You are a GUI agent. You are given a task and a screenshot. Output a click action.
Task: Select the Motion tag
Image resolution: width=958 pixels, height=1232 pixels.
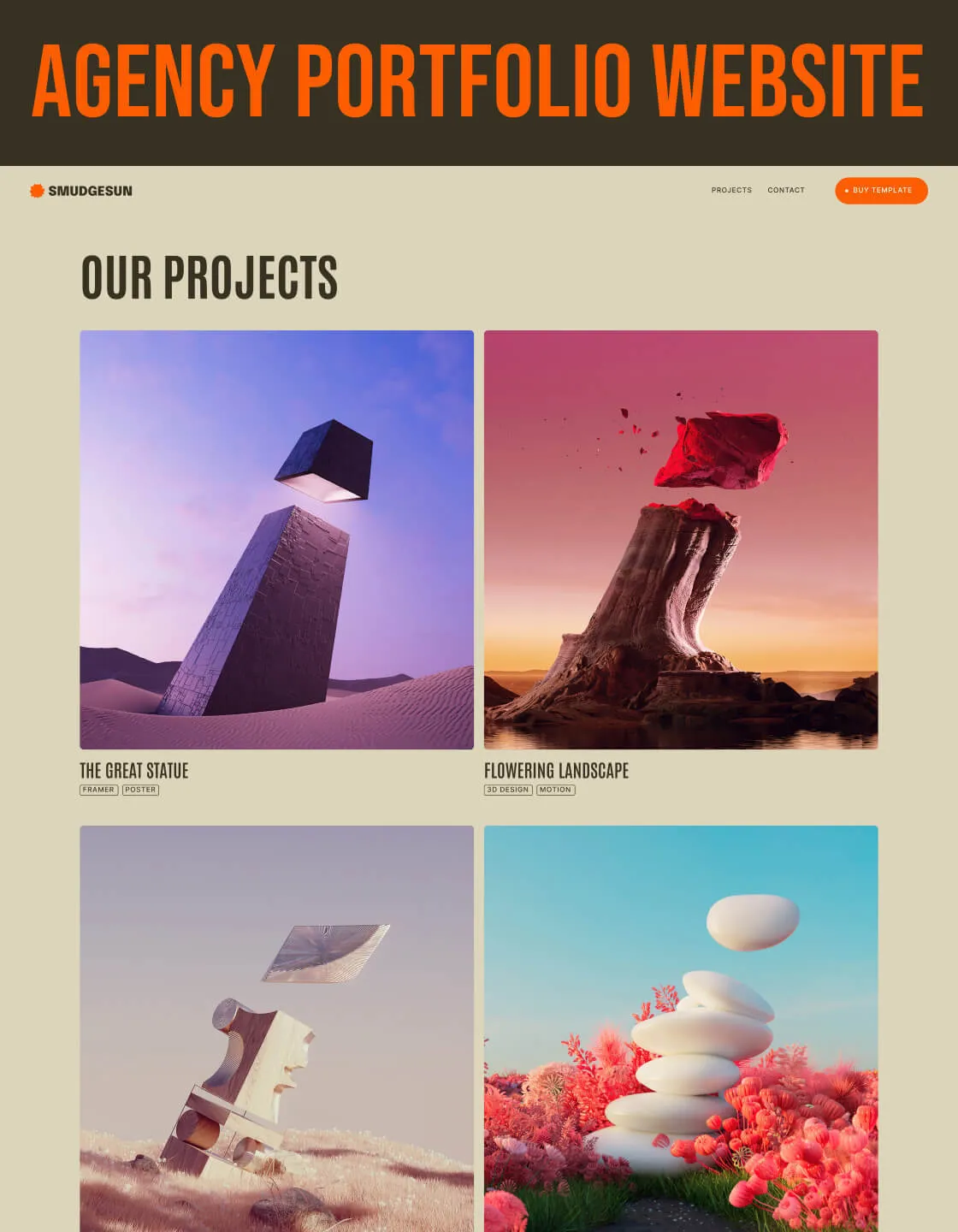555,790
